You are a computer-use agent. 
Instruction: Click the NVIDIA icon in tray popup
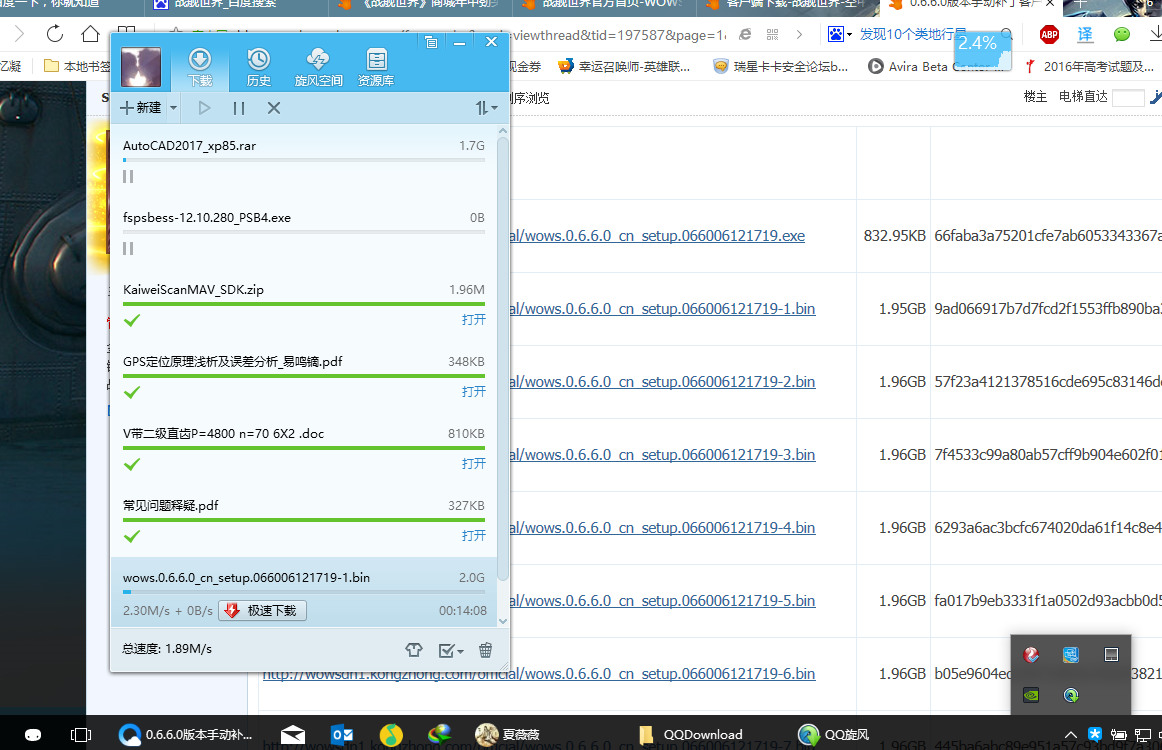[1031, 695]
